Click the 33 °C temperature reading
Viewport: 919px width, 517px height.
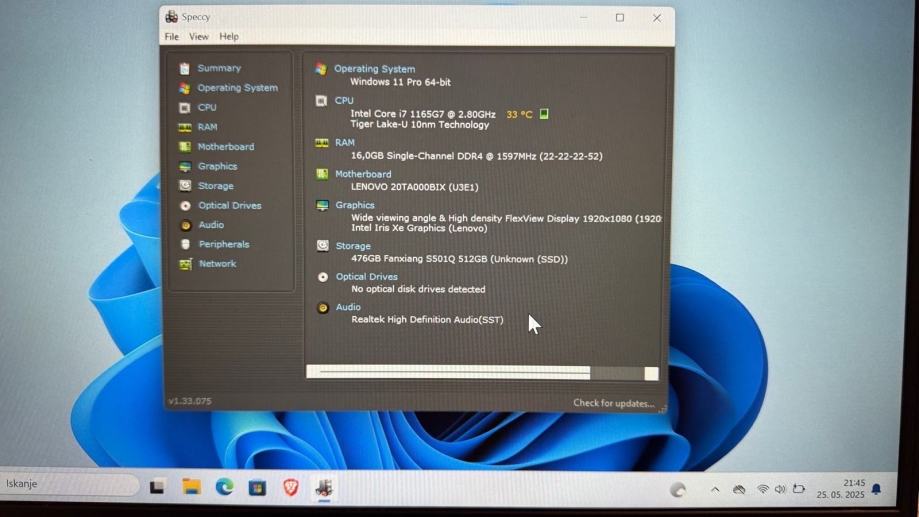pyautogui.click(x=519, y=115)
